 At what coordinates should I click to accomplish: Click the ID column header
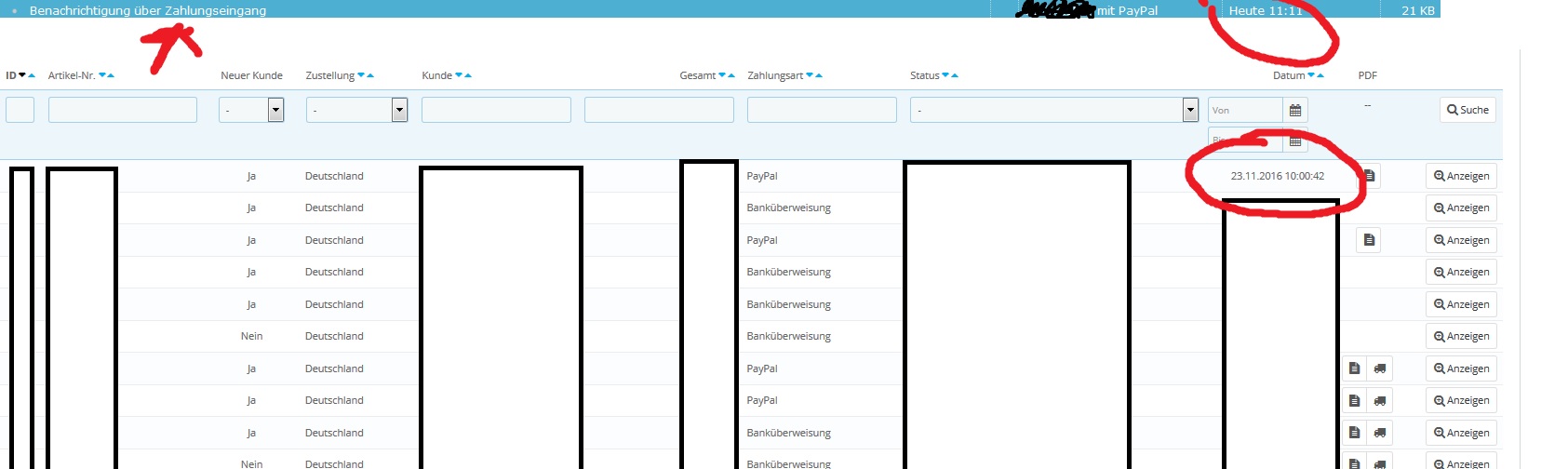(x=11, y=75)
